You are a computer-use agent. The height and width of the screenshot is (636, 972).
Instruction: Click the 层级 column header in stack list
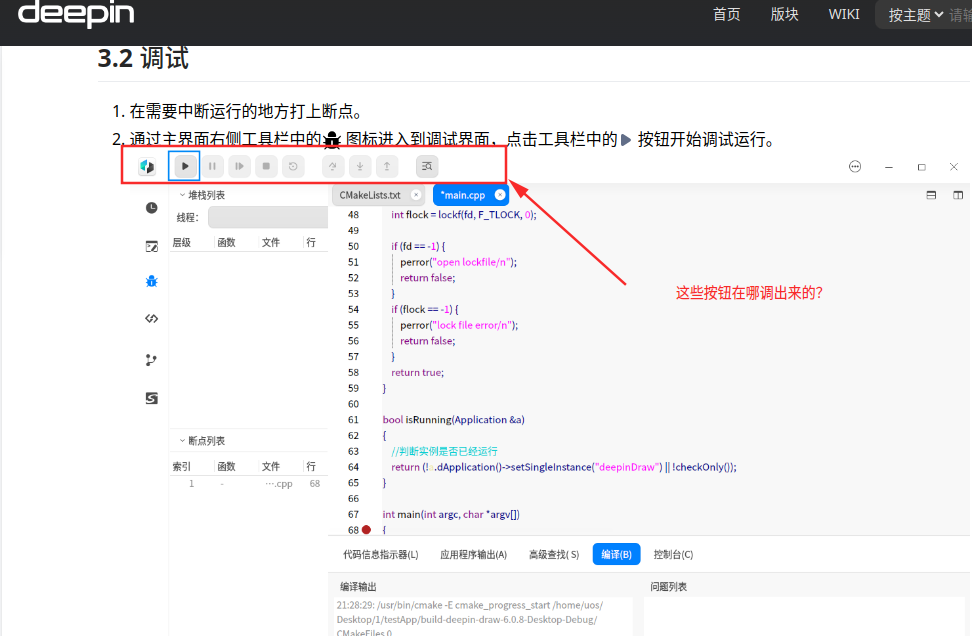(x=182, y=242)
